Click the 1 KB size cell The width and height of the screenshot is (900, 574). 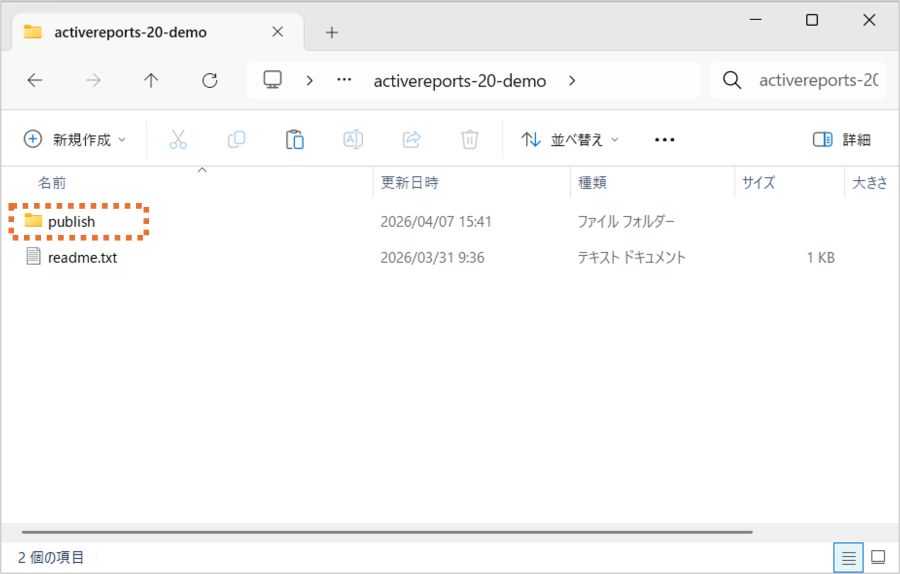click(x=820, y=258)
